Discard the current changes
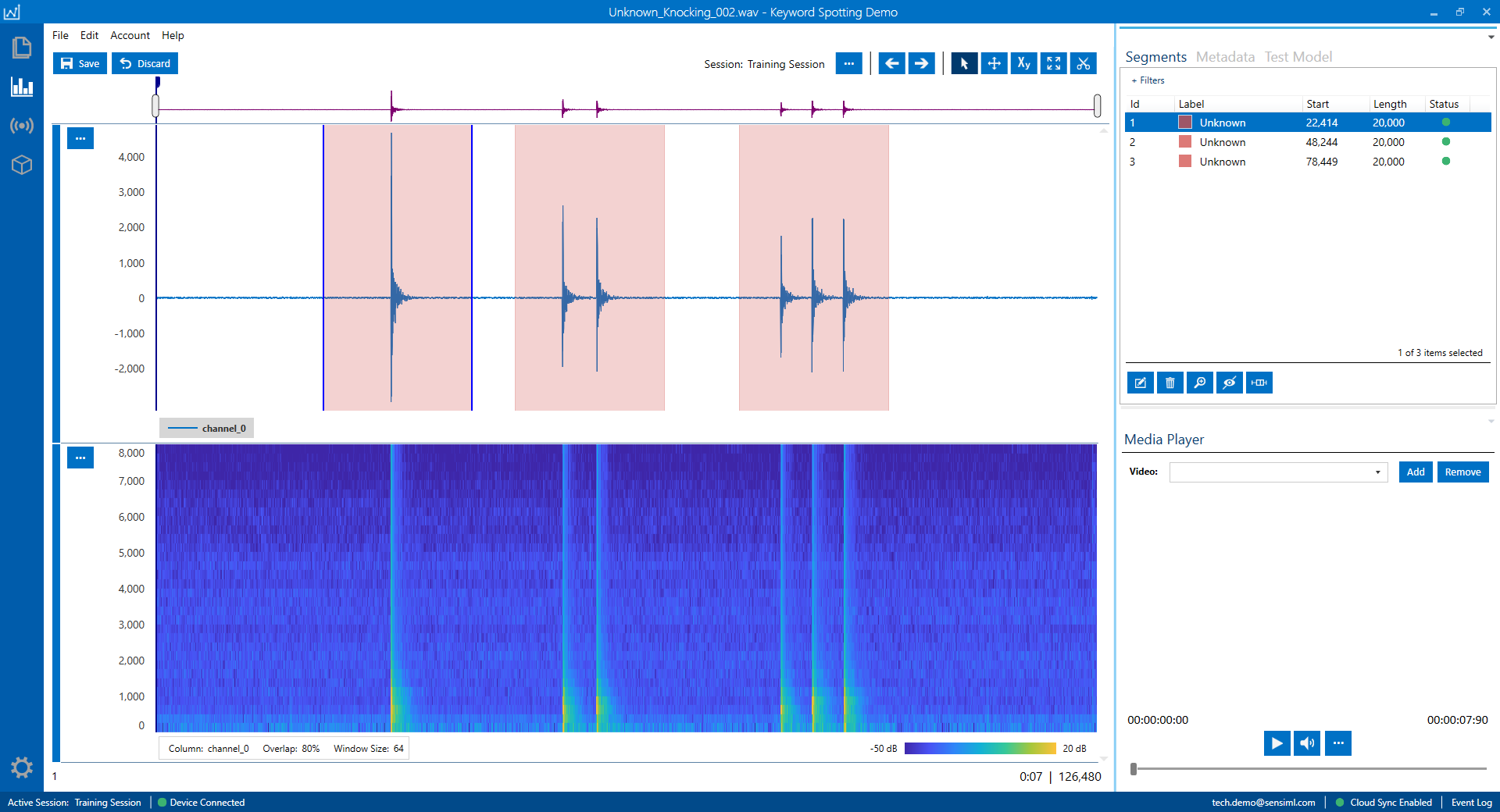Image resolution: width=1500 pixels, height=812 pixels. (145, 63)
